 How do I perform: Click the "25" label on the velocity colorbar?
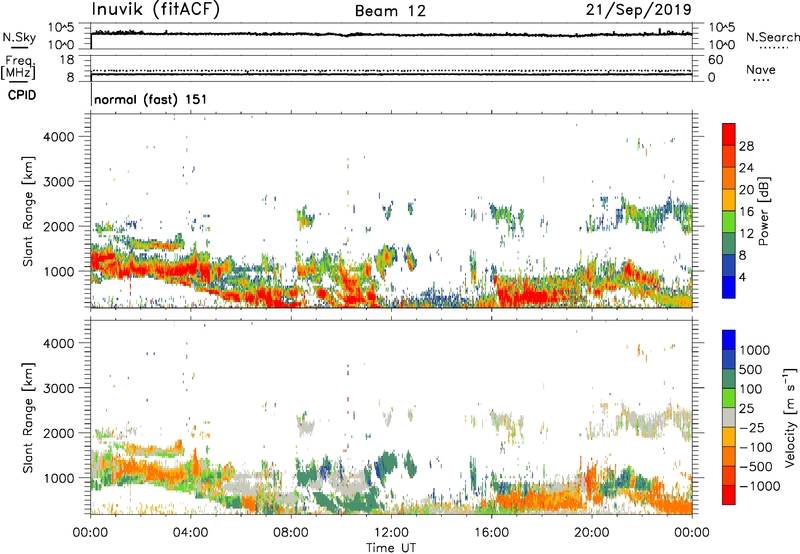[747, 409]
